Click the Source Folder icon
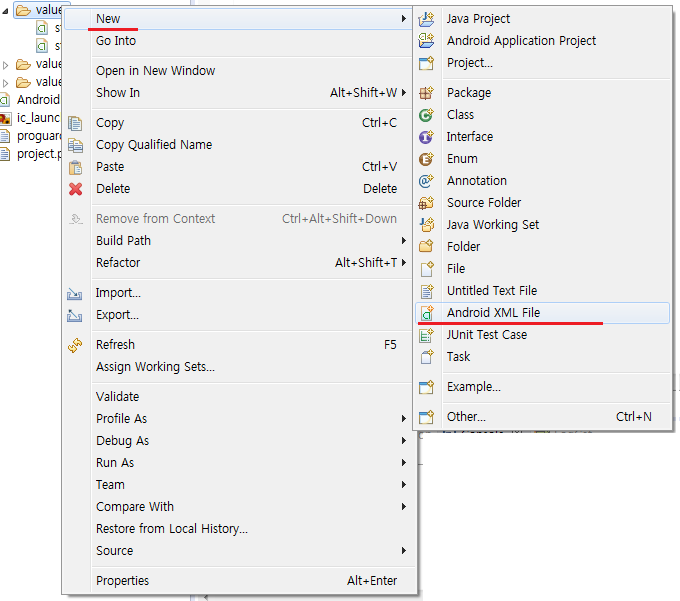The image size is (680, 601). (426, 203)
